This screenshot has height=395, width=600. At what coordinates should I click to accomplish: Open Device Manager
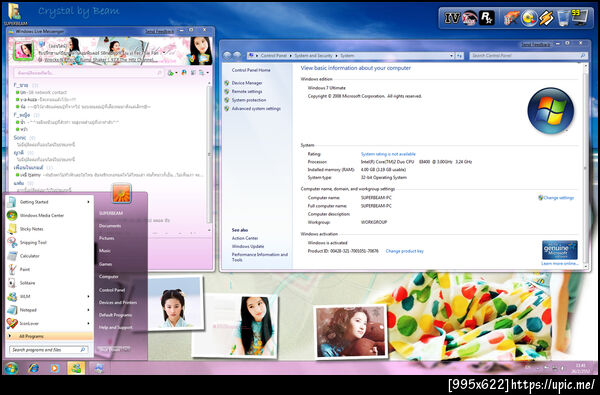[x=247, y=83]
